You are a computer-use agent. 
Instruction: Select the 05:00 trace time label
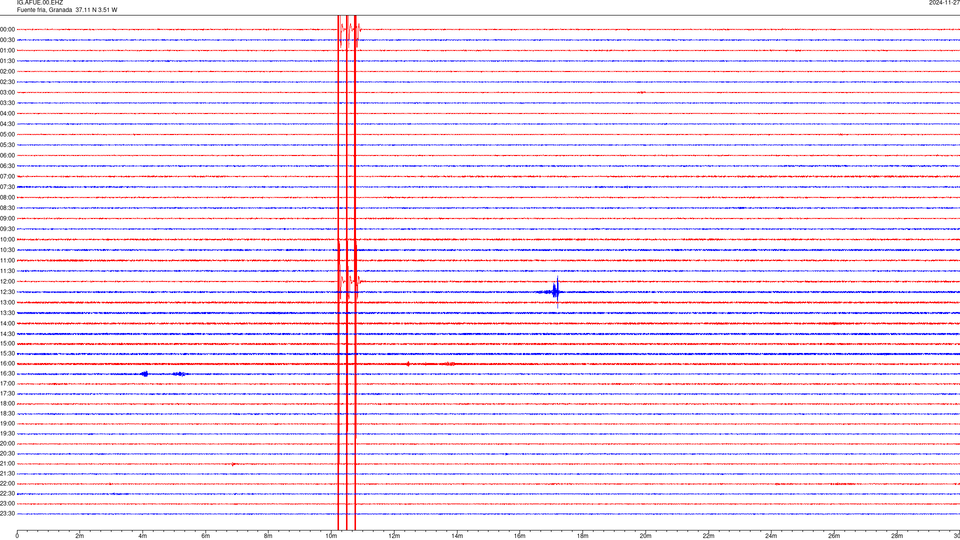7,135
